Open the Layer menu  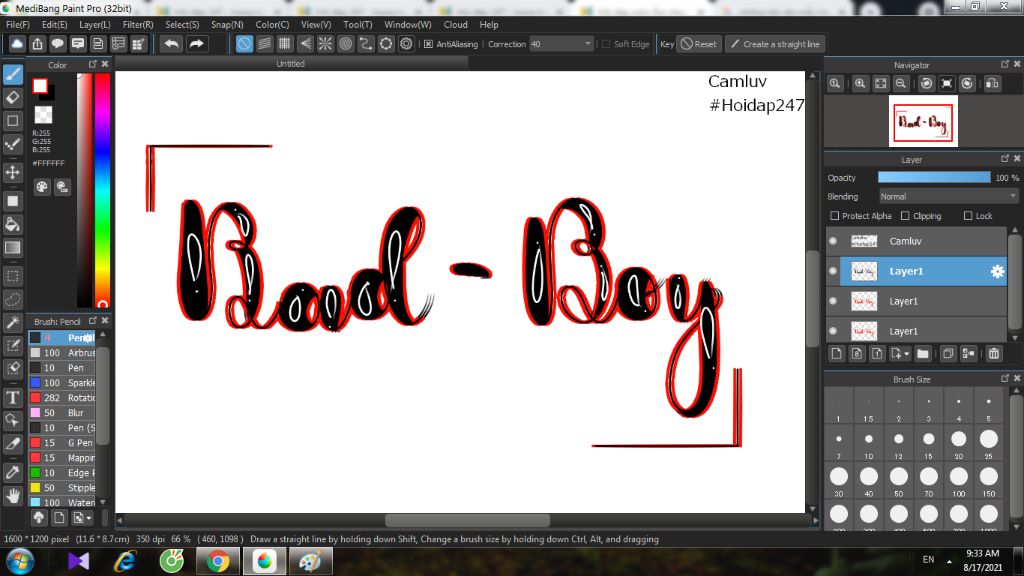95,25
